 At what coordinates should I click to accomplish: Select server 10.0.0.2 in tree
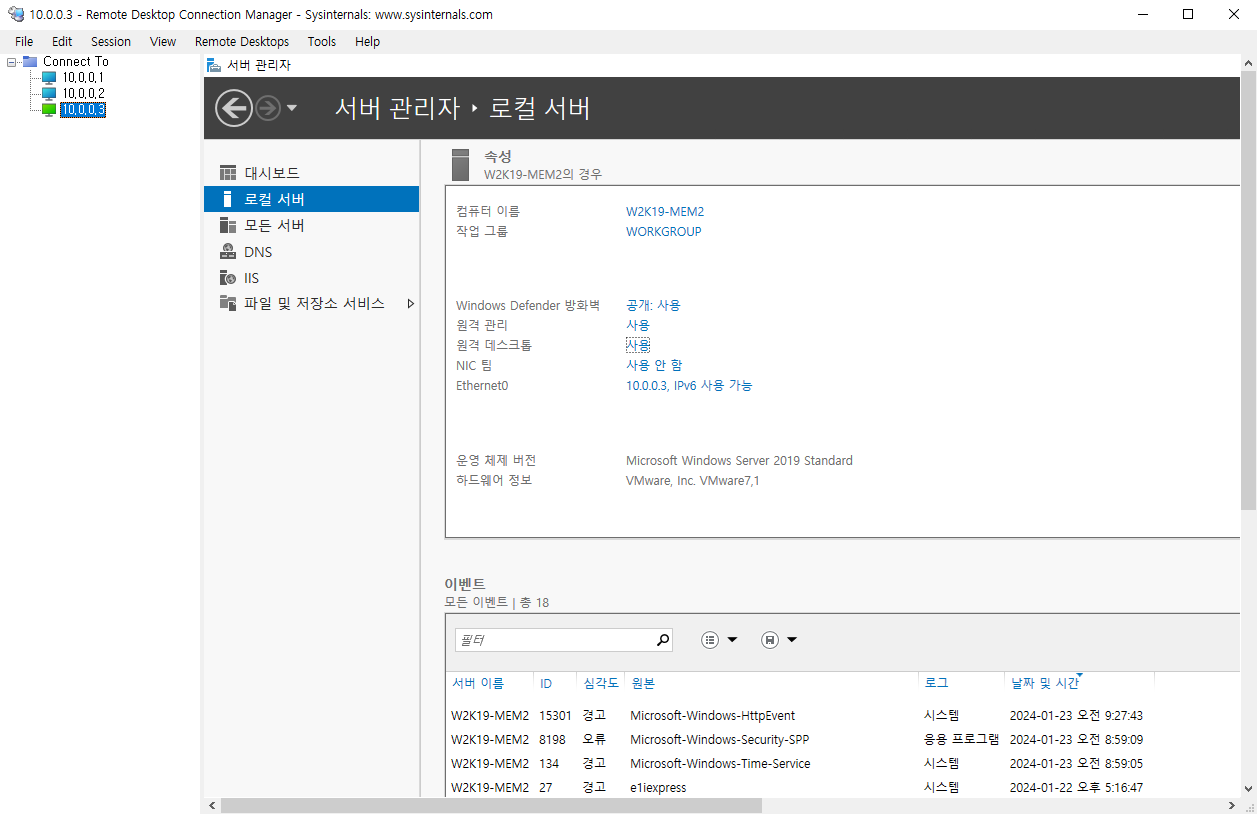coord(83,93)
